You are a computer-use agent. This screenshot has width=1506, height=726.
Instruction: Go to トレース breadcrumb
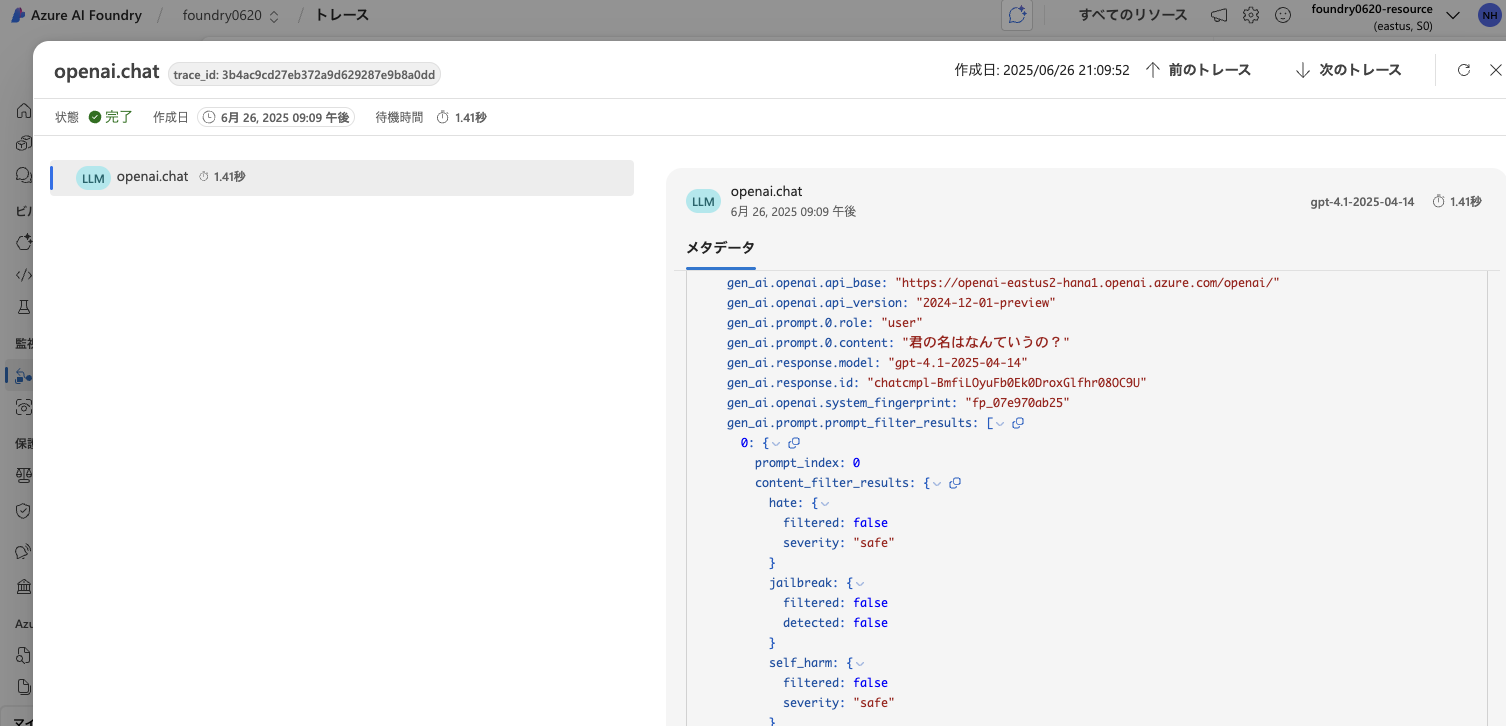(x=342, y=15)
